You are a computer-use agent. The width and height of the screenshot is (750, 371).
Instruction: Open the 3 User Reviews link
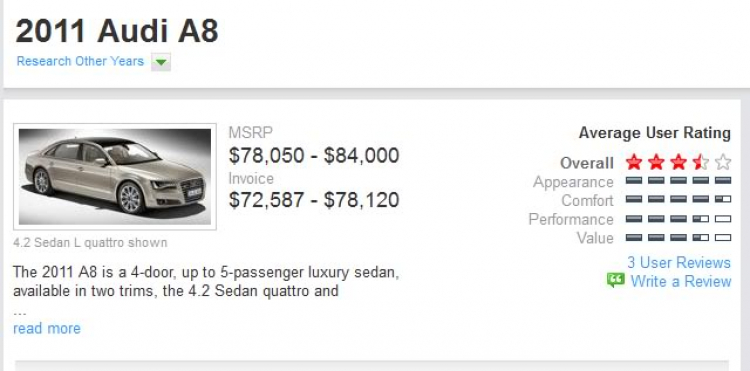pyautogui.click(x=679, y=262)
